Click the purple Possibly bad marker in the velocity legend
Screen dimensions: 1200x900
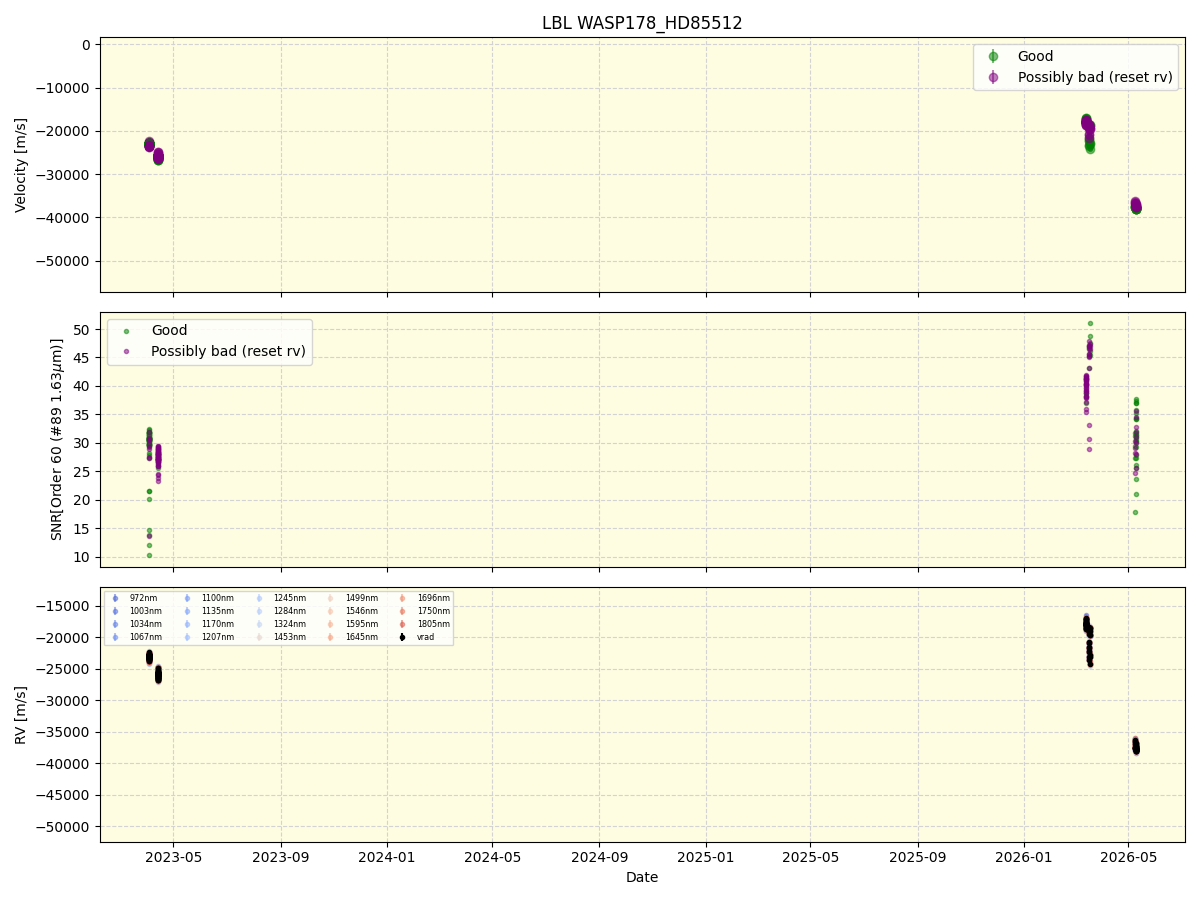[993, 77]
